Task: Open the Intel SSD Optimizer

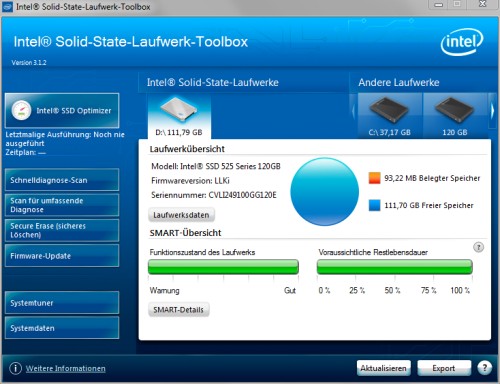Action: point(62,111)
